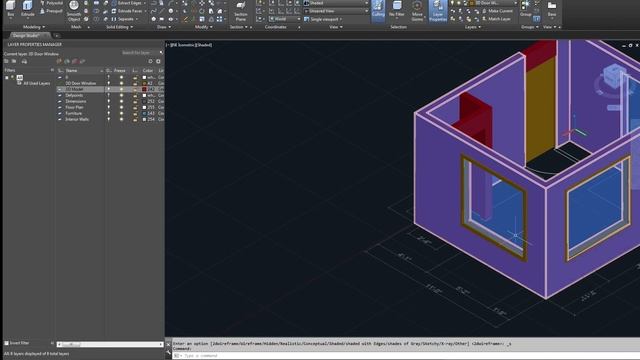Click the Layer Properties ribbon button
Screen dimensions: 640x360
click(438, 11)
